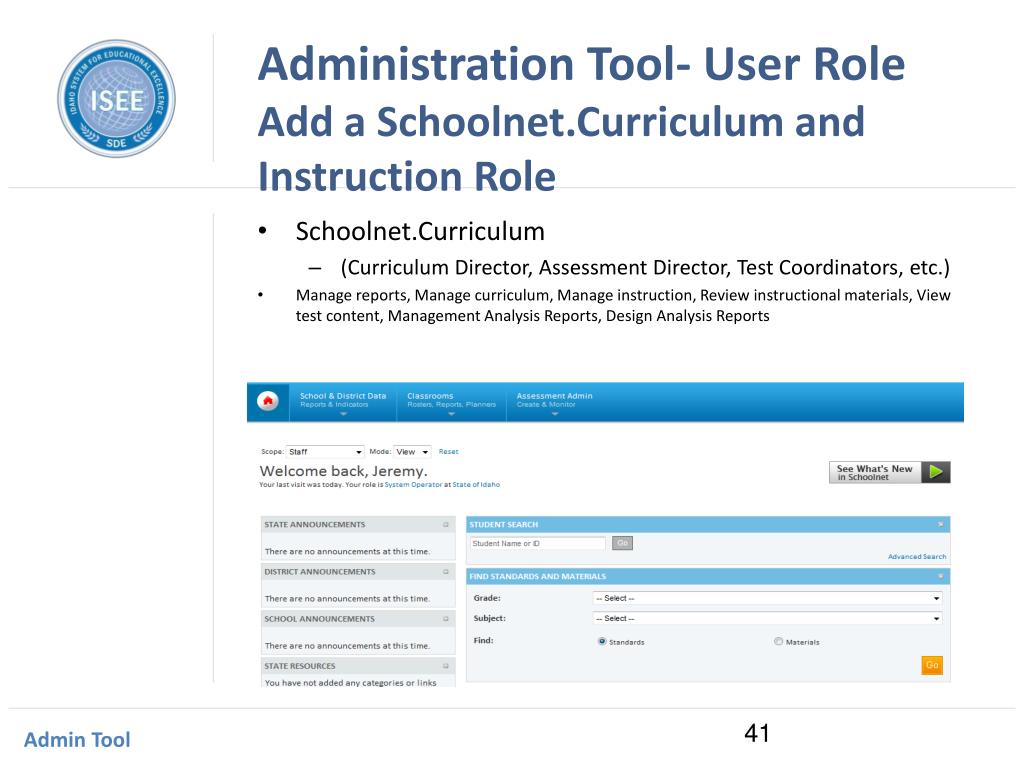This screenshot has width=1024, height=768.
Task: Follow the State of Idaho link
Action: [476, 485]
